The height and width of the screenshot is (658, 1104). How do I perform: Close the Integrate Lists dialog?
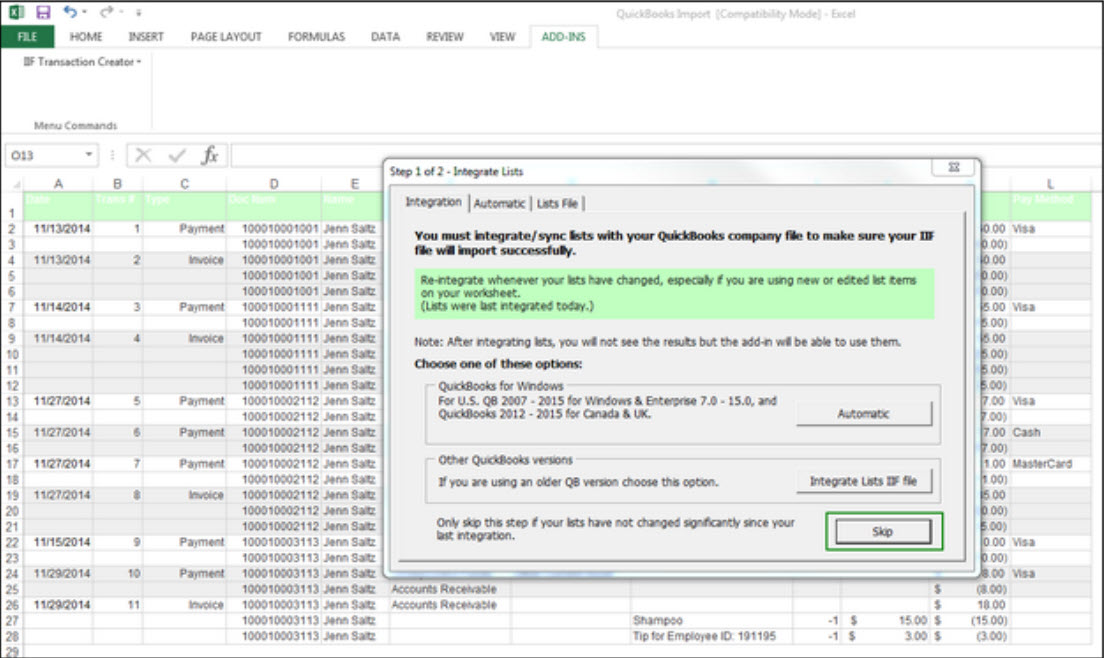point(953,167)
